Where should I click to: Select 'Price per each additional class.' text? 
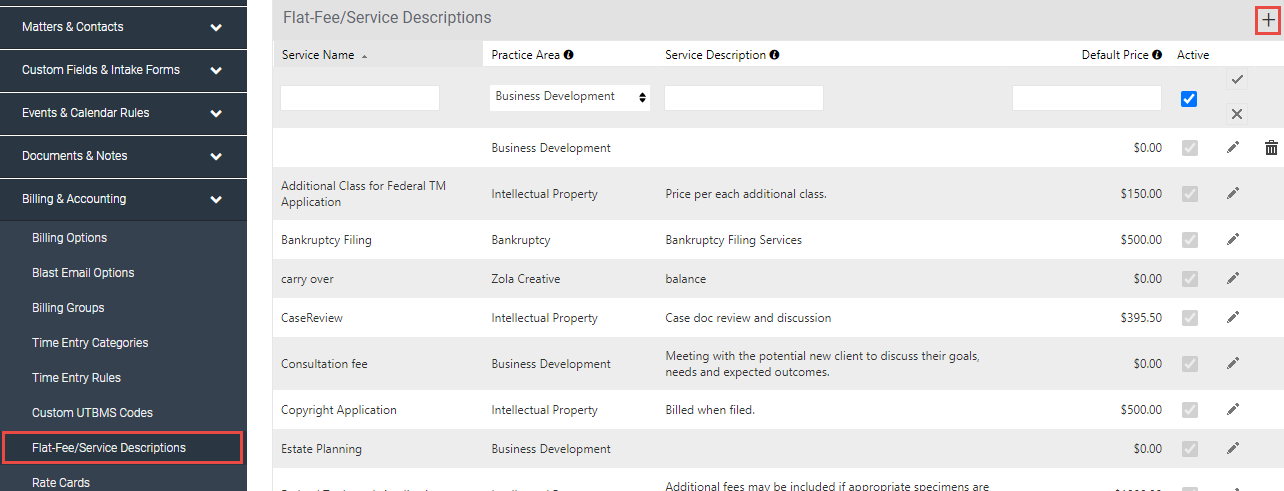click(x=746, y=194)
